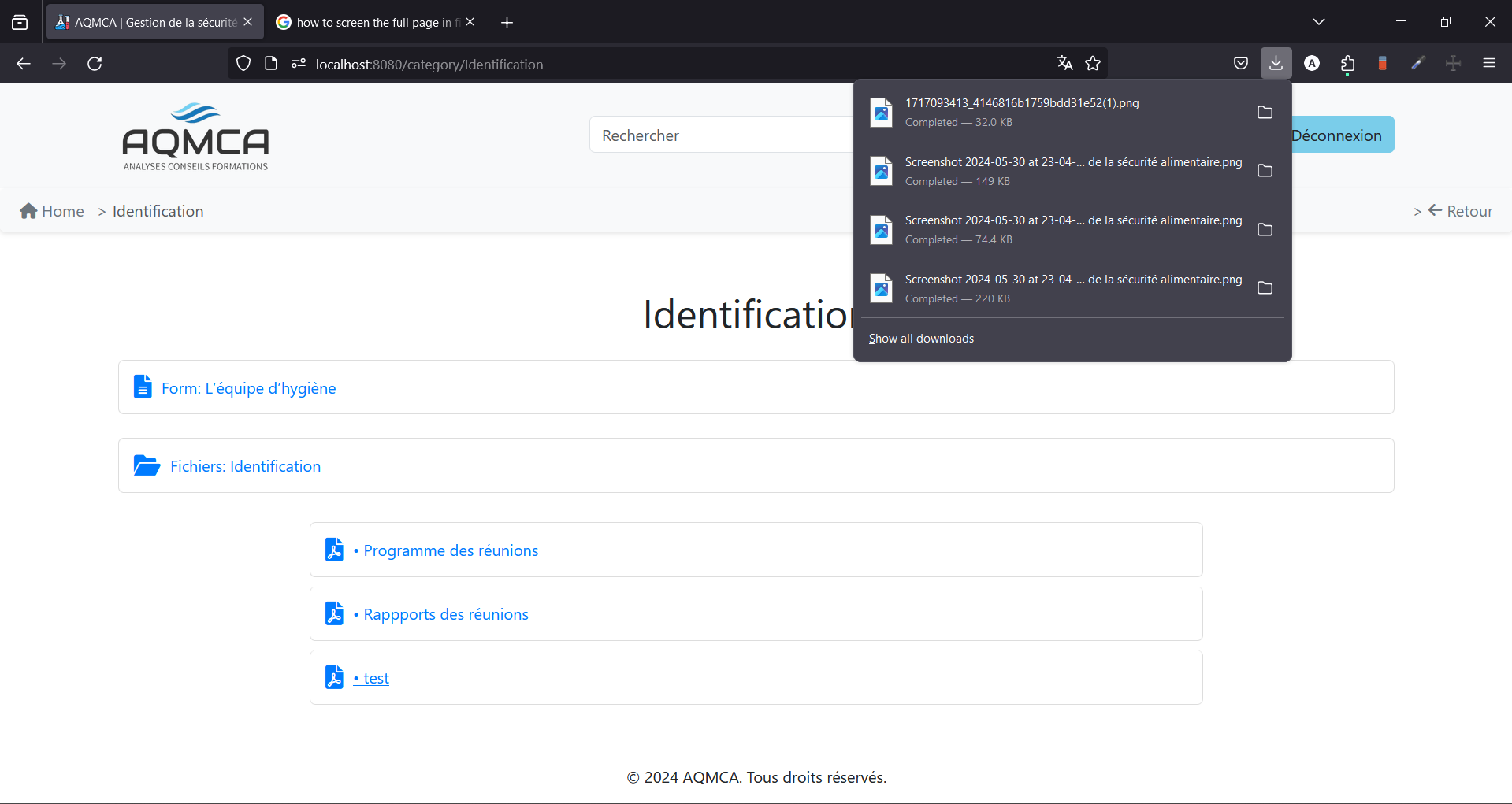The height and width of the screenshot is (804, 1512).
Task: Minimize the Firefox window
Action: coord(1401,22)
